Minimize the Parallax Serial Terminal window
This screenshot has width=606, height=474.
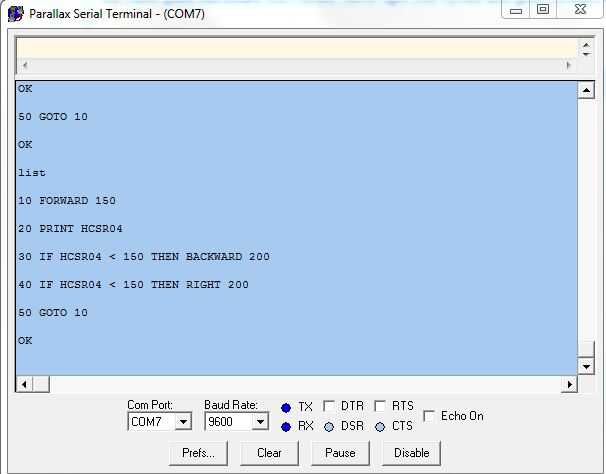516,10
